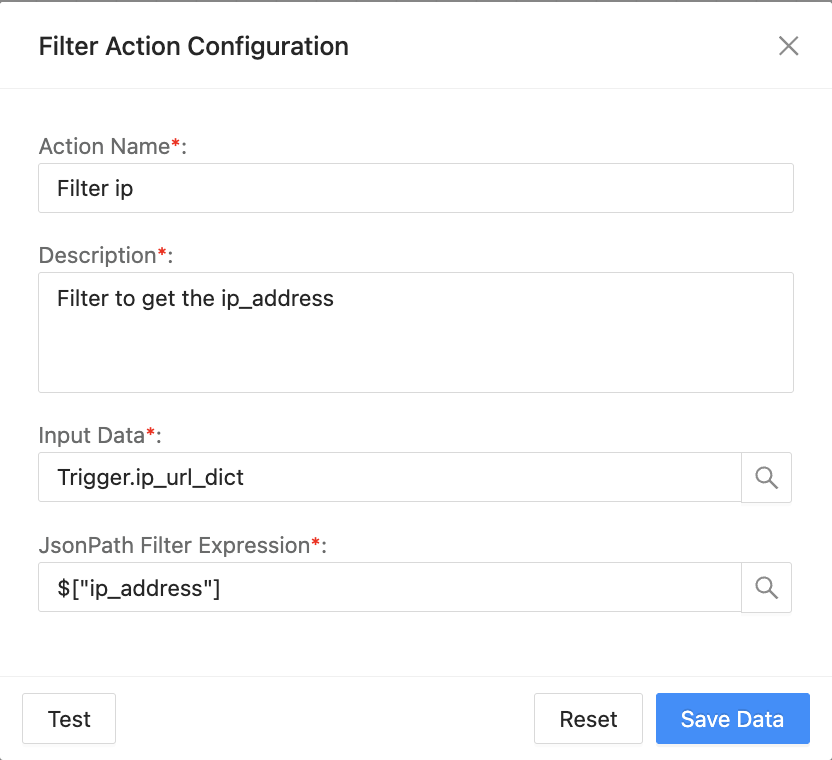Save Data for this filter action
This screenshot has height=760, width=832.
point(732,719)
